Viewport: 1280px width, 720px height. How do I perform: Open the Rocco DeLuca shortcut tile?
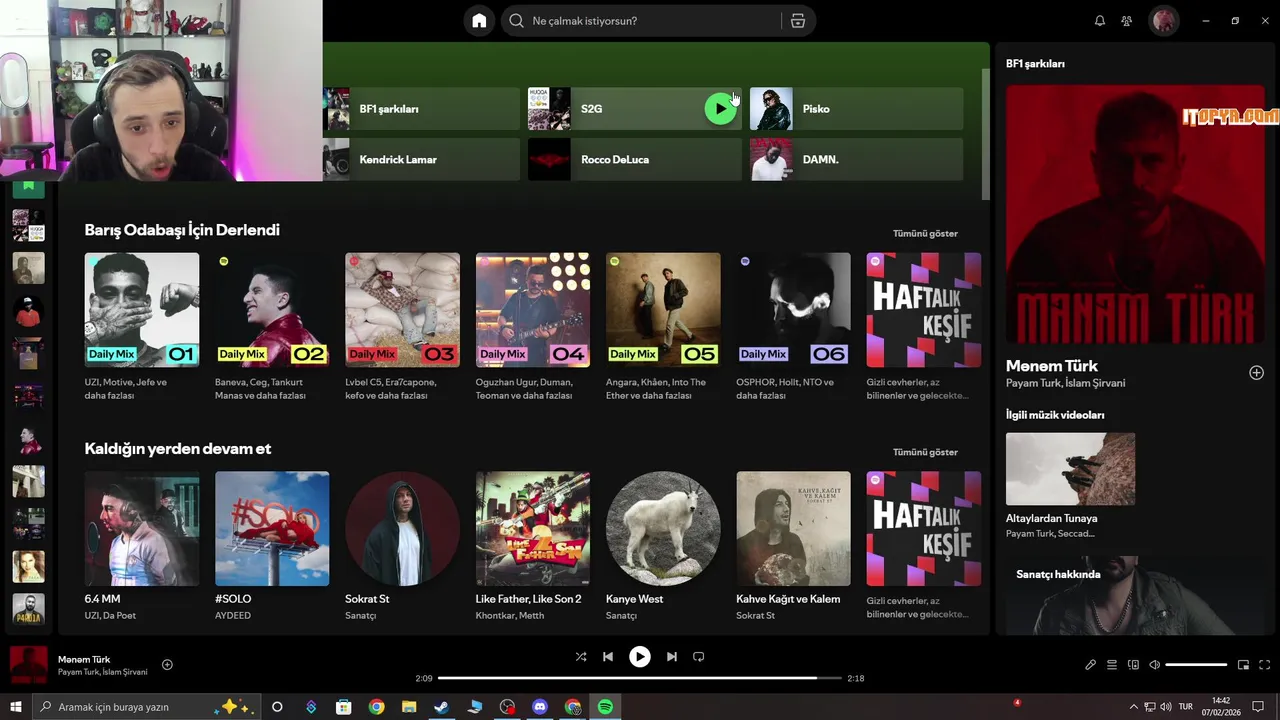pos(634,159)
